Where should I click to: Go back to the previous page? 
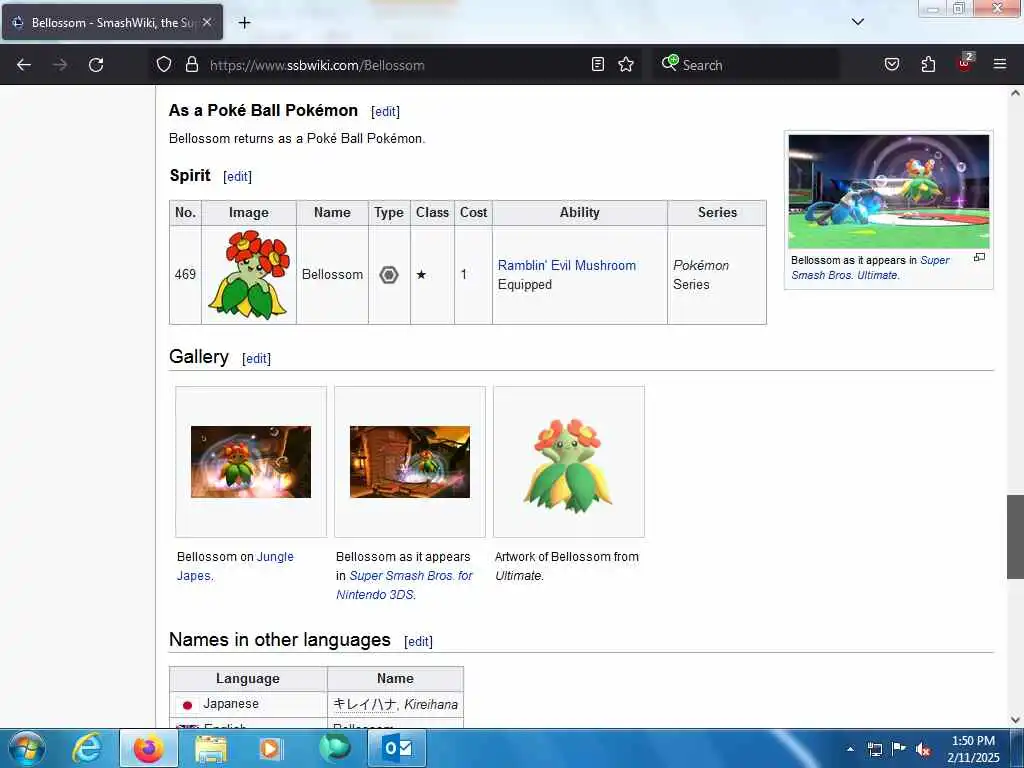click(24, 65)
